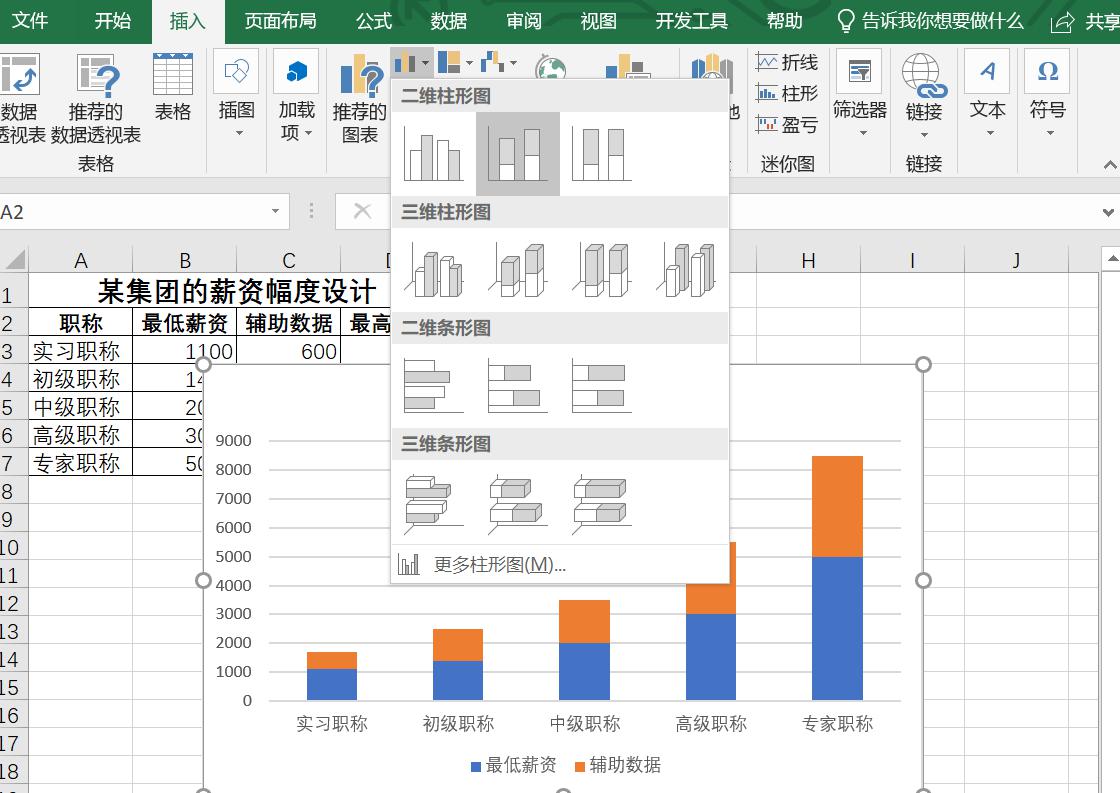Select cell 实习职称

pos(81,351)
